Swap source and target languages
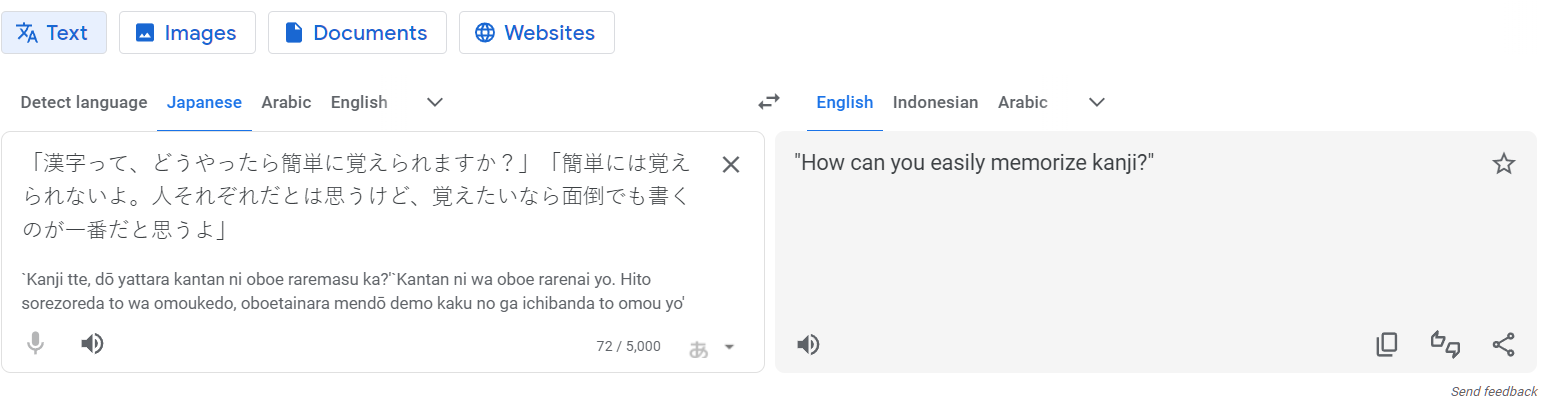The image size is (1553, 404). pyautogui.click(x=768, y=102)
